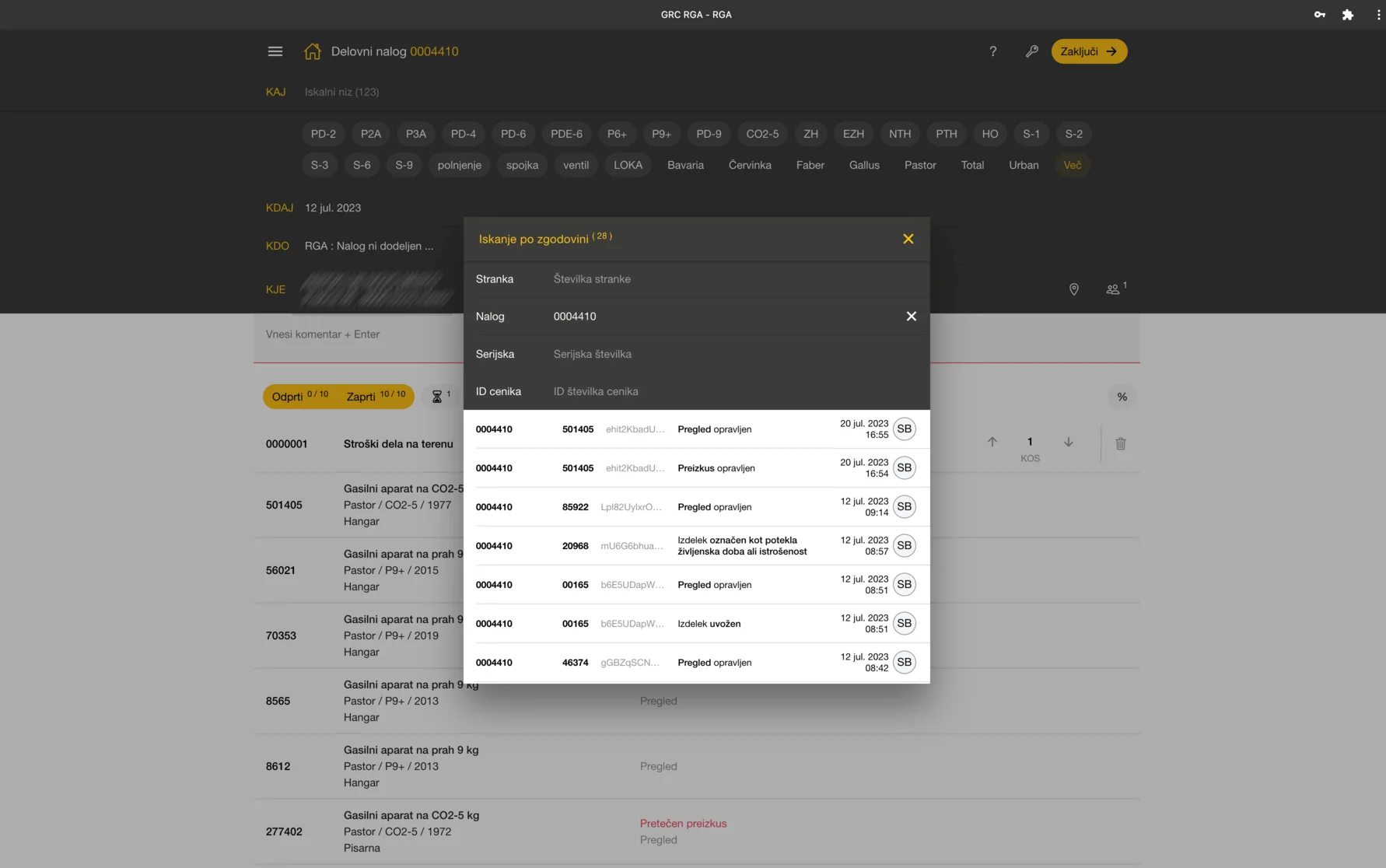Toggle the CO2-5 filter chip
Viewport: 1386px width, 868px height.
[x=761, y=134]
